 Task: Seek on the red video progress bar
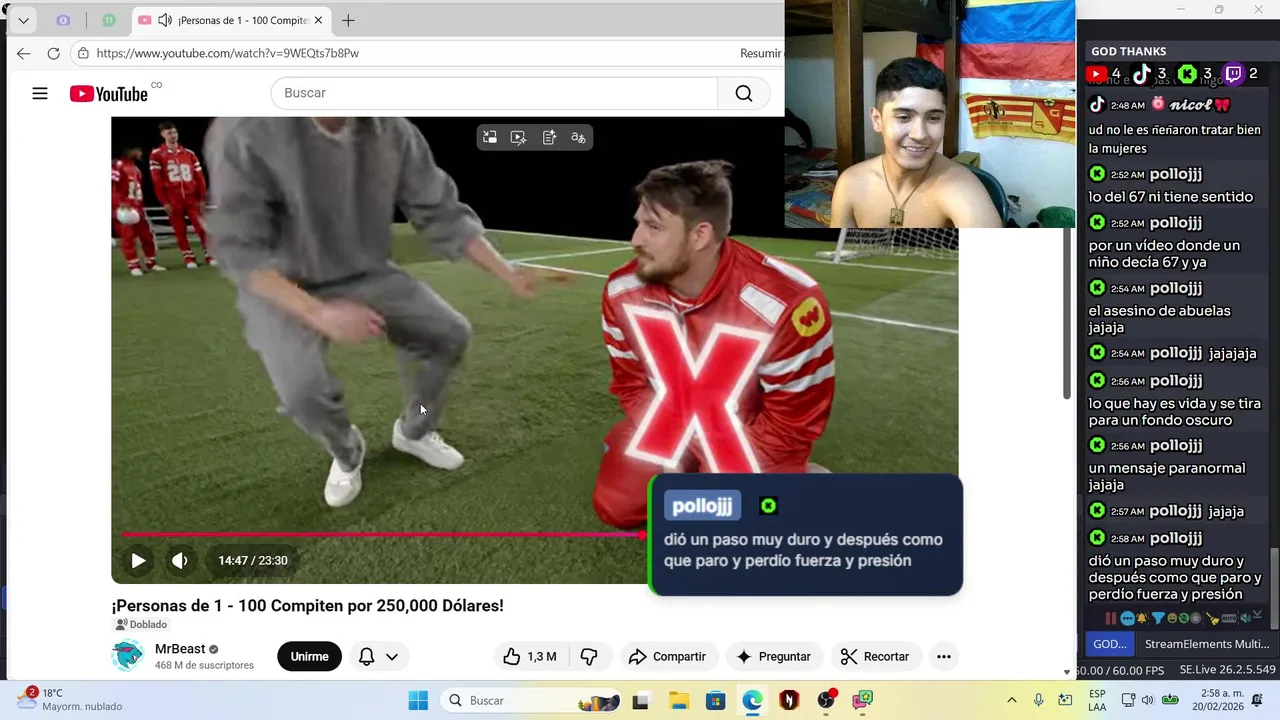pos(383,535)
